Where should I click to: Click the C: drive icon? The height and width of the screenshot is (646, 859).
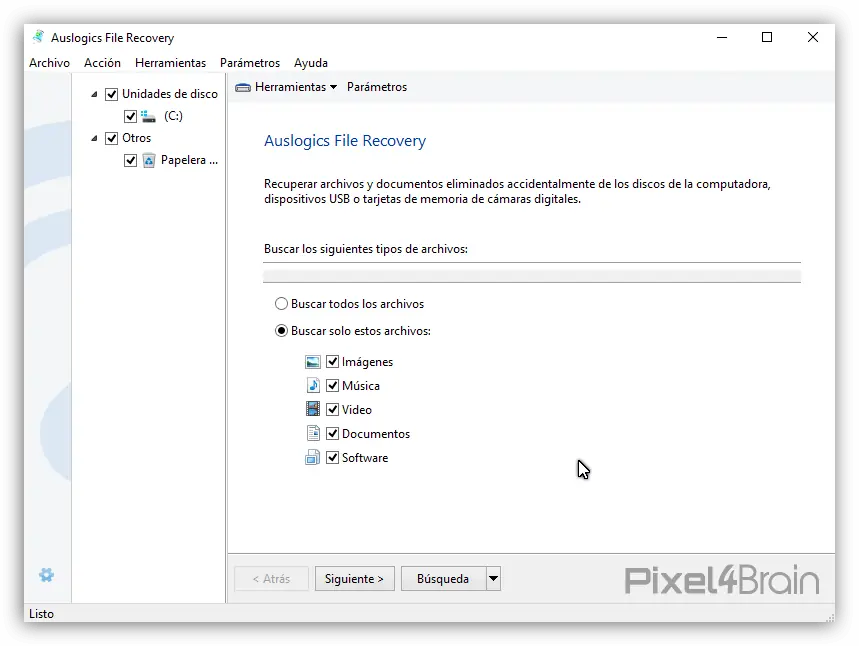pyautogui.click(x=148, y=116)
